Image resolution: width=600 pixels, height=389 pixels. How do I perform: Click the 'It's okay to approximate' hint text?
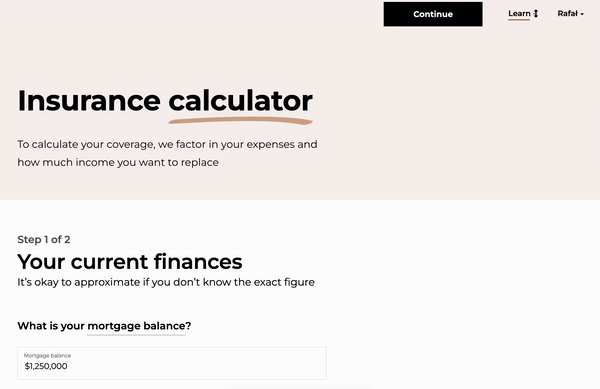(x=166, y=282)
